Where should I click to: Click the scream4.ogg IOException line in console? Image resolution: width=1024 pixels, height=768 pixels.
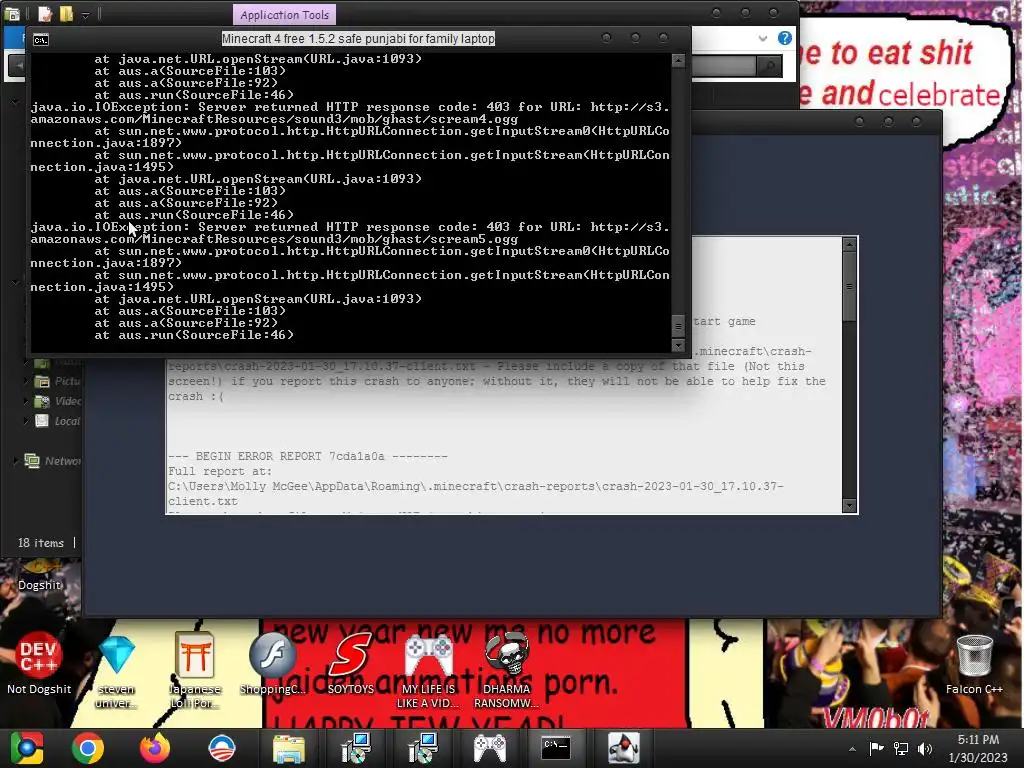coord(350,113)
